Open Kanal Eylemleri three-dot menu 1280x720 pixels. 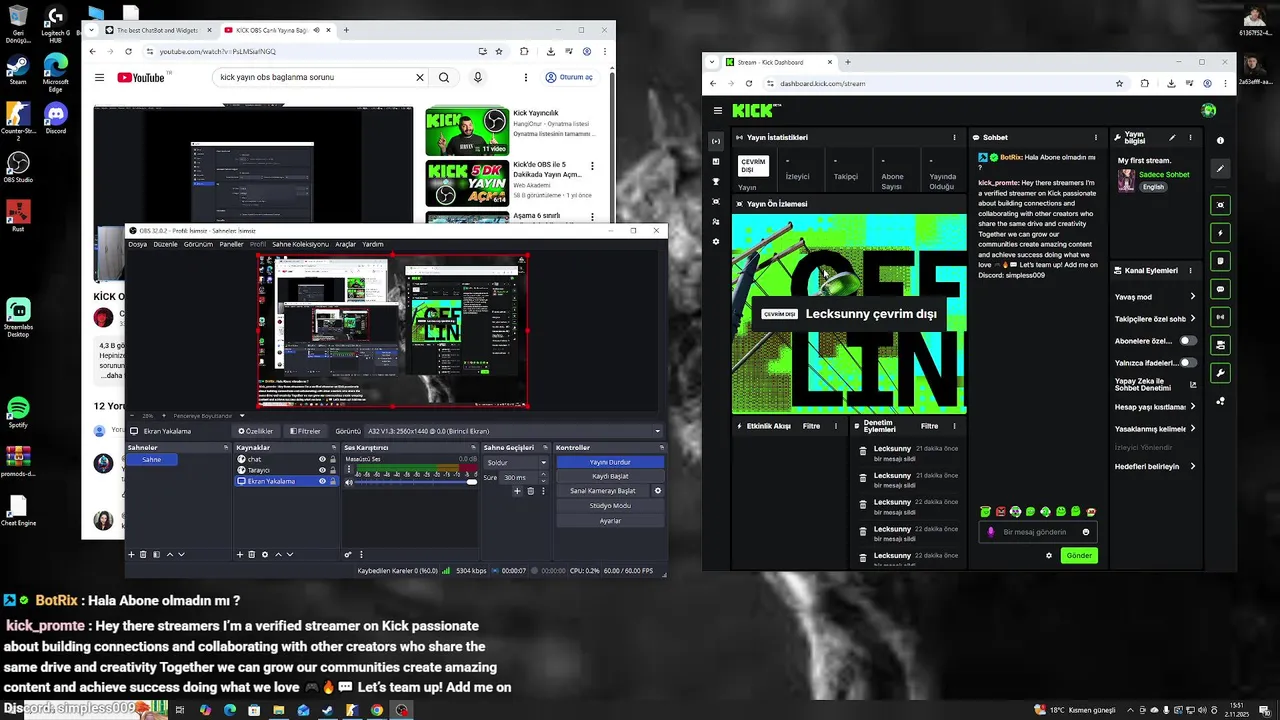coord(1190,270)
